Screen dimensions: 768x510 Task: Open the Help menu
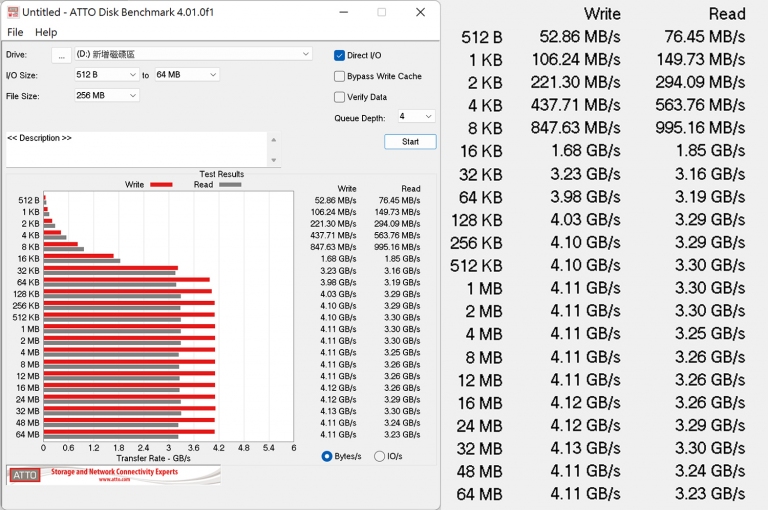[x=46, y=32]
